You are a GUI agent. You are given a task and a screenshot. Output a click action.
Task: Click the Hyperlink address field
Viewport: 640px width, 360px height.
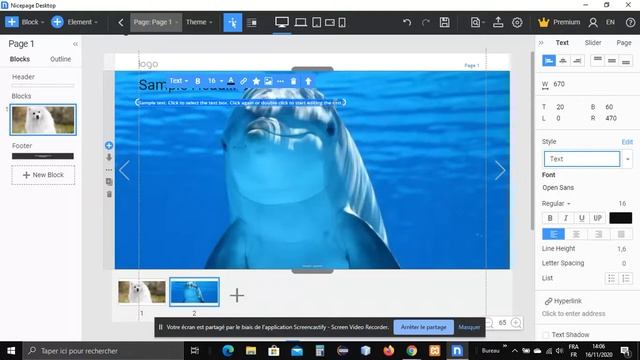[573, 313]
